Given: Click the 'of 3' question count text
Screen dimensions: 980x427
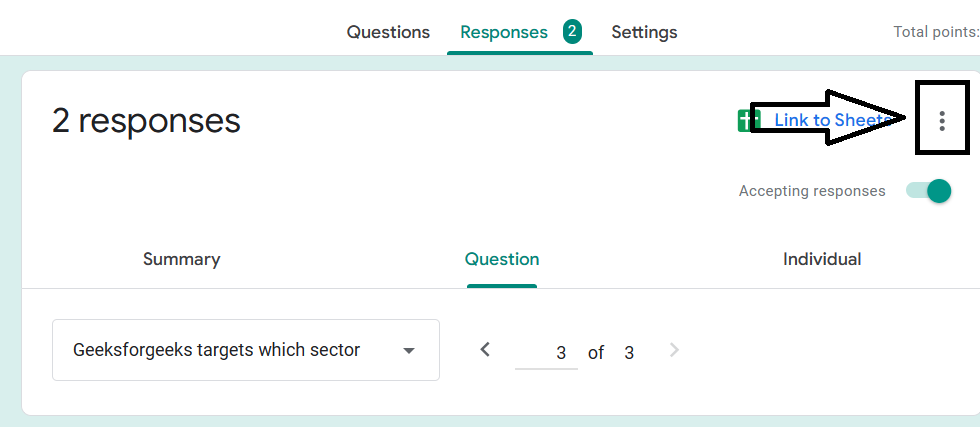Looking at the screenshot, I should 611,352.
